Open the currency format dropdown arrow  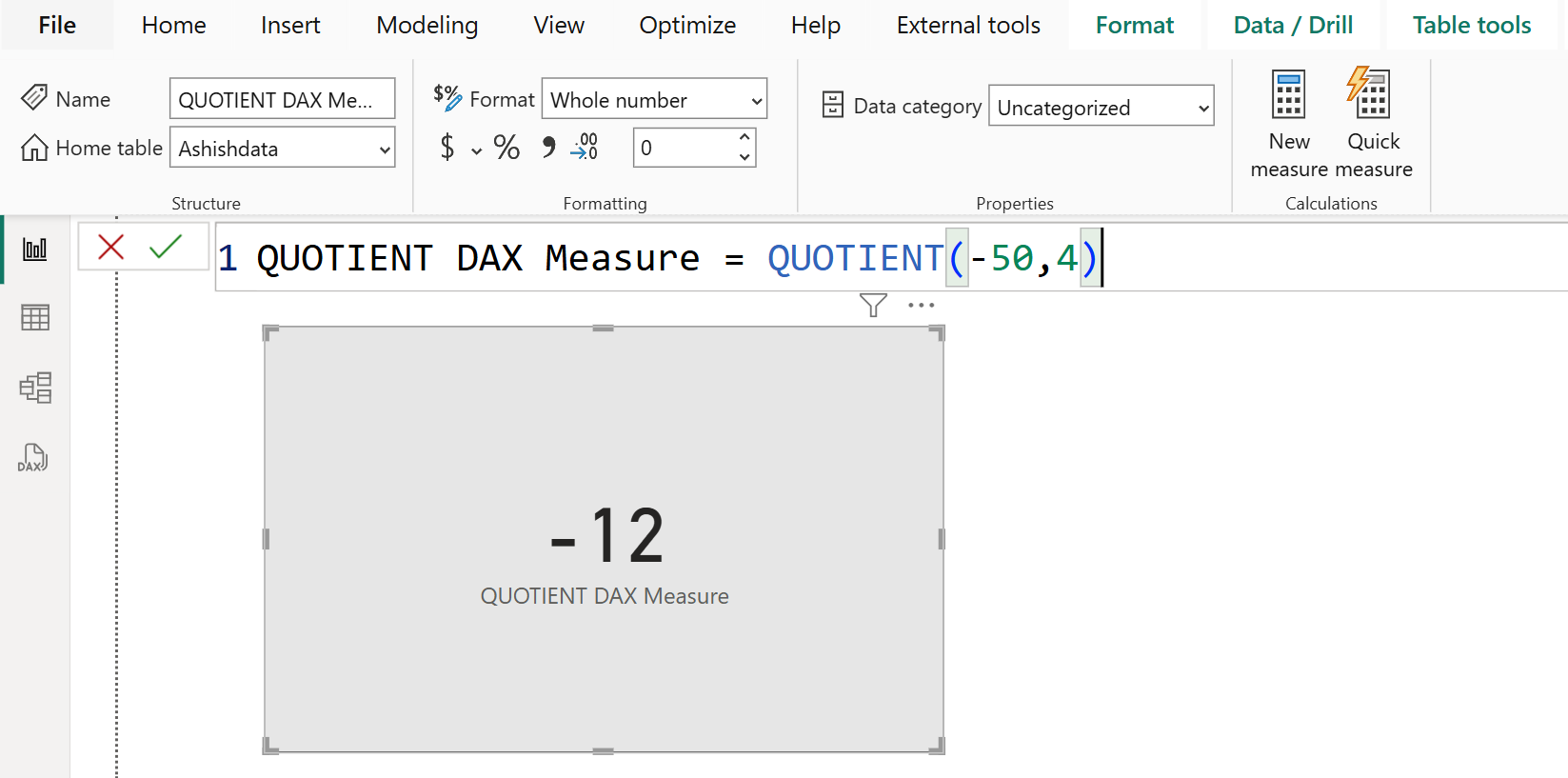point(476,150)
